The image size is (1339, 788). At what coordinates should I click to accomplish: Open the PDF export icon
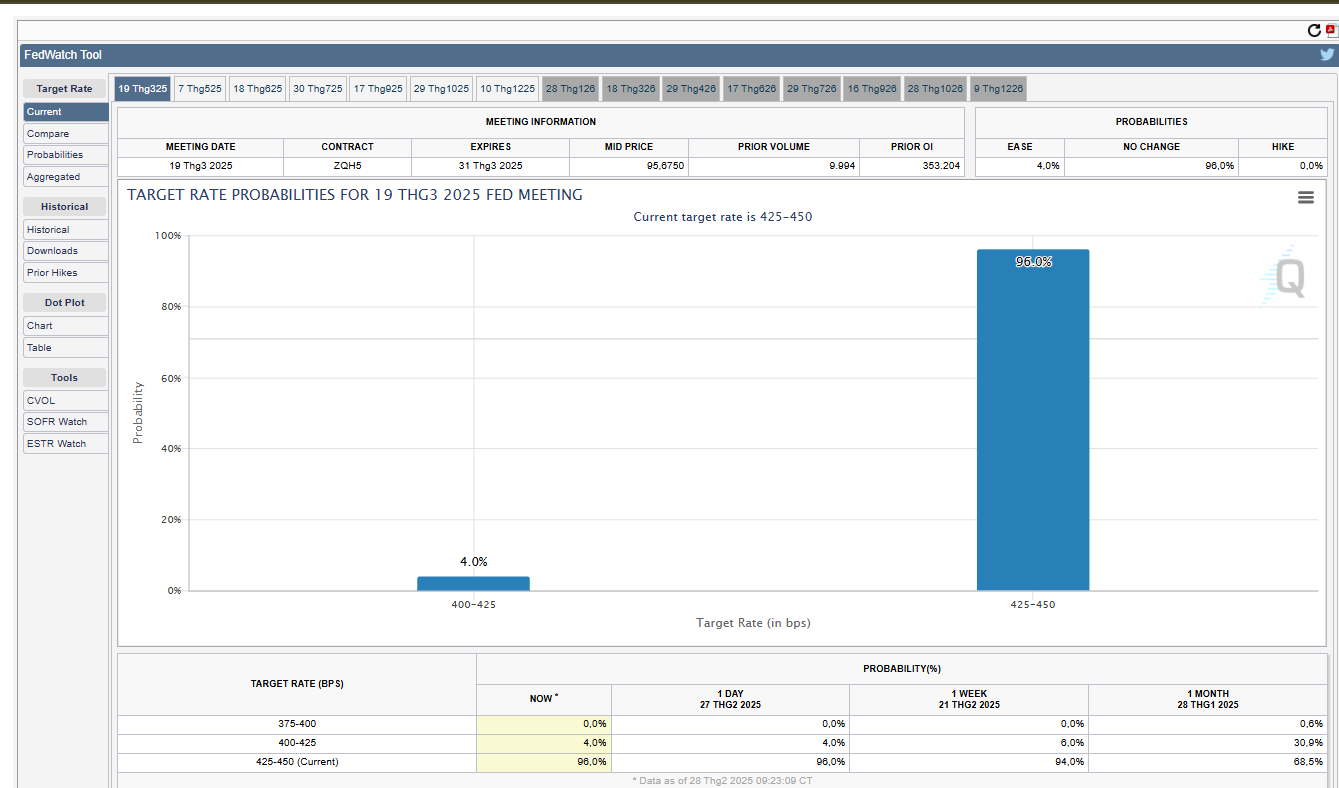[x=1331, y=31]
